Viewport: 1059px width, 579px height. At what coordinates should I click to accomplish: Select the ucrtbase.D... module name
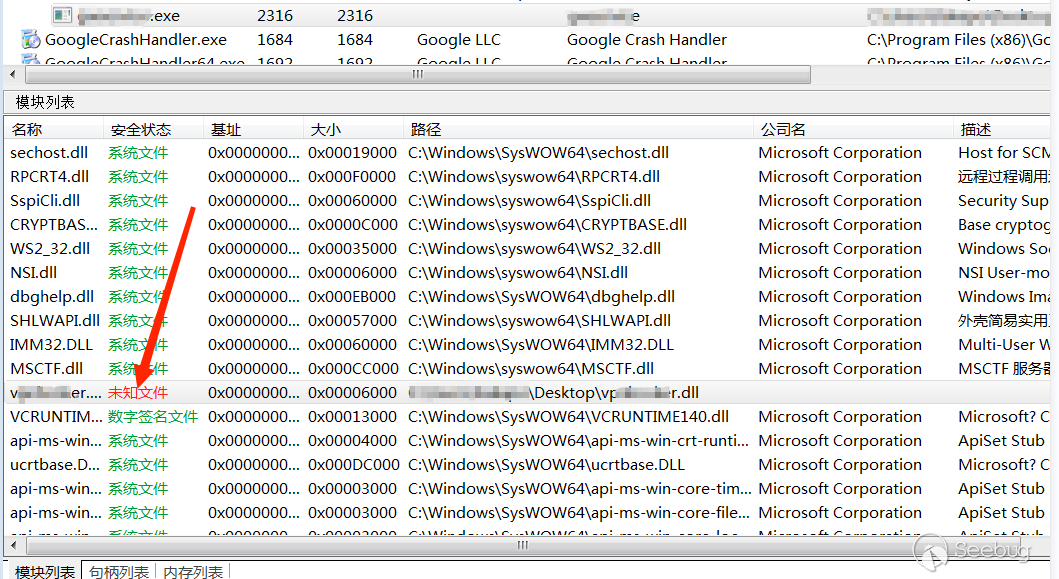[x=55, y=465]
